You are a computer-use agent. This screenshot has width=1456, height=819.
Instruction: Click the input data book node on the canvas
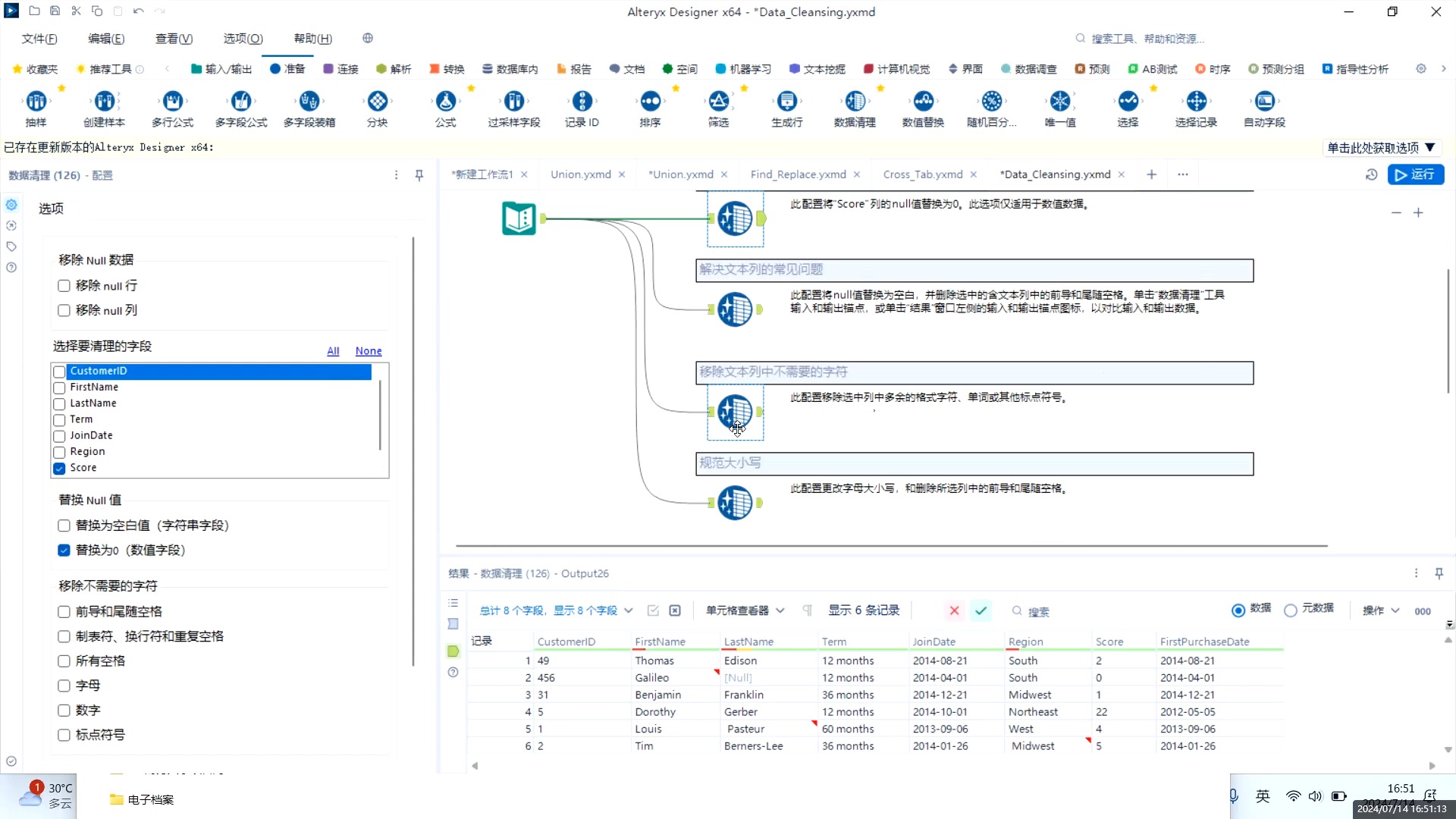tap(519, 218)
